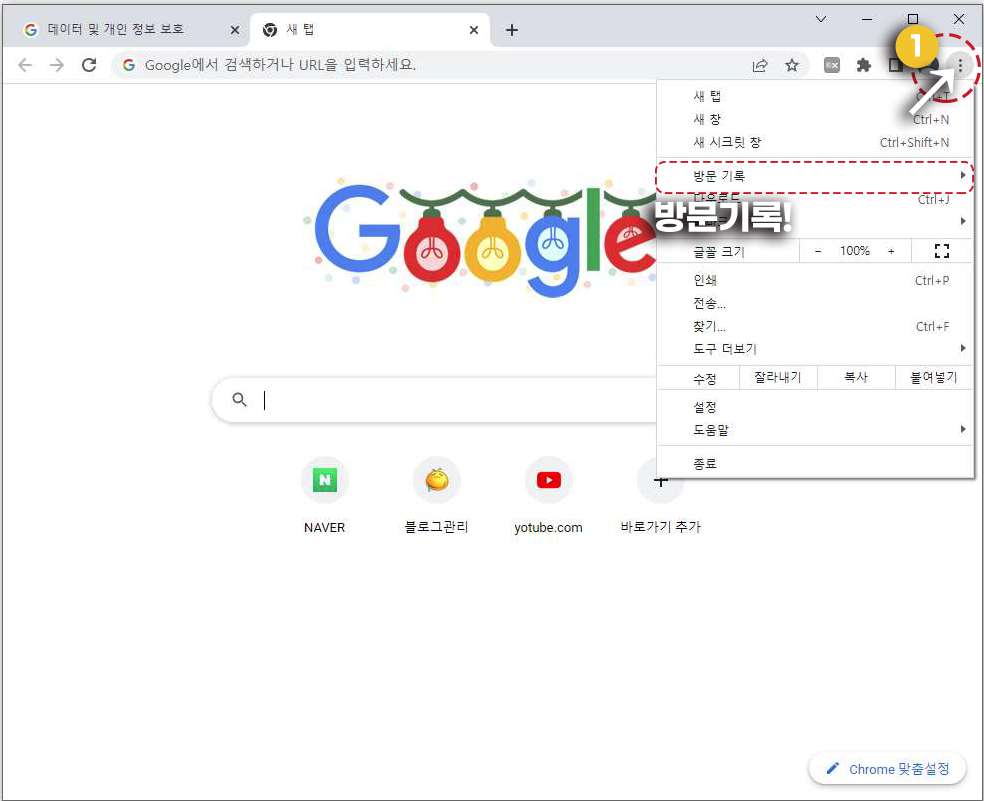The image size is (984, 801).
Task: Open 도움말 submenu
Action: point(815,430)
